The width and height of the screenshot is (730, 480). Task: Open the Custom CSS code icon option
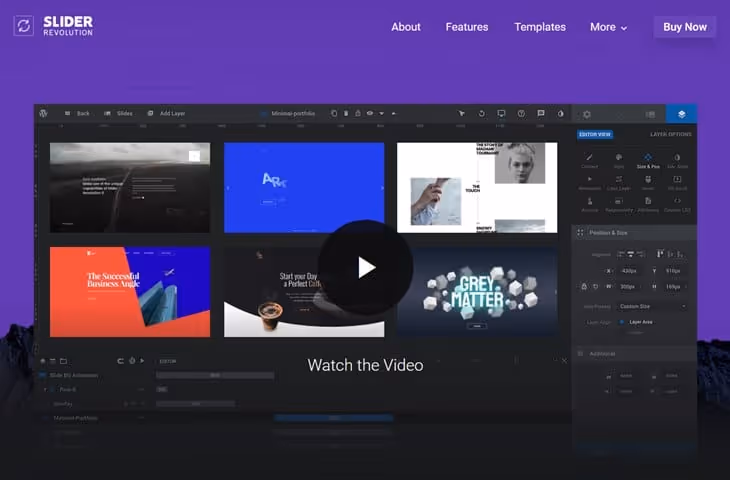677,205
